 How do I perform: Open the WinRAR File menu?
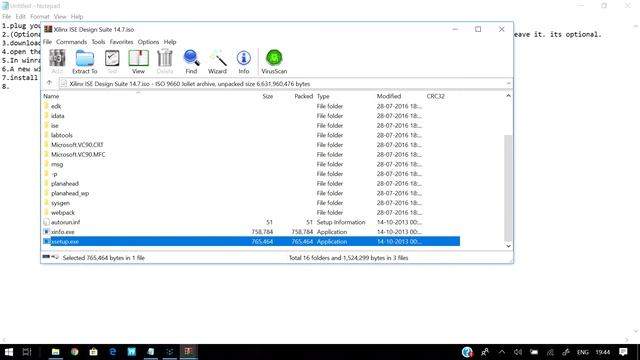coord(47,42)
